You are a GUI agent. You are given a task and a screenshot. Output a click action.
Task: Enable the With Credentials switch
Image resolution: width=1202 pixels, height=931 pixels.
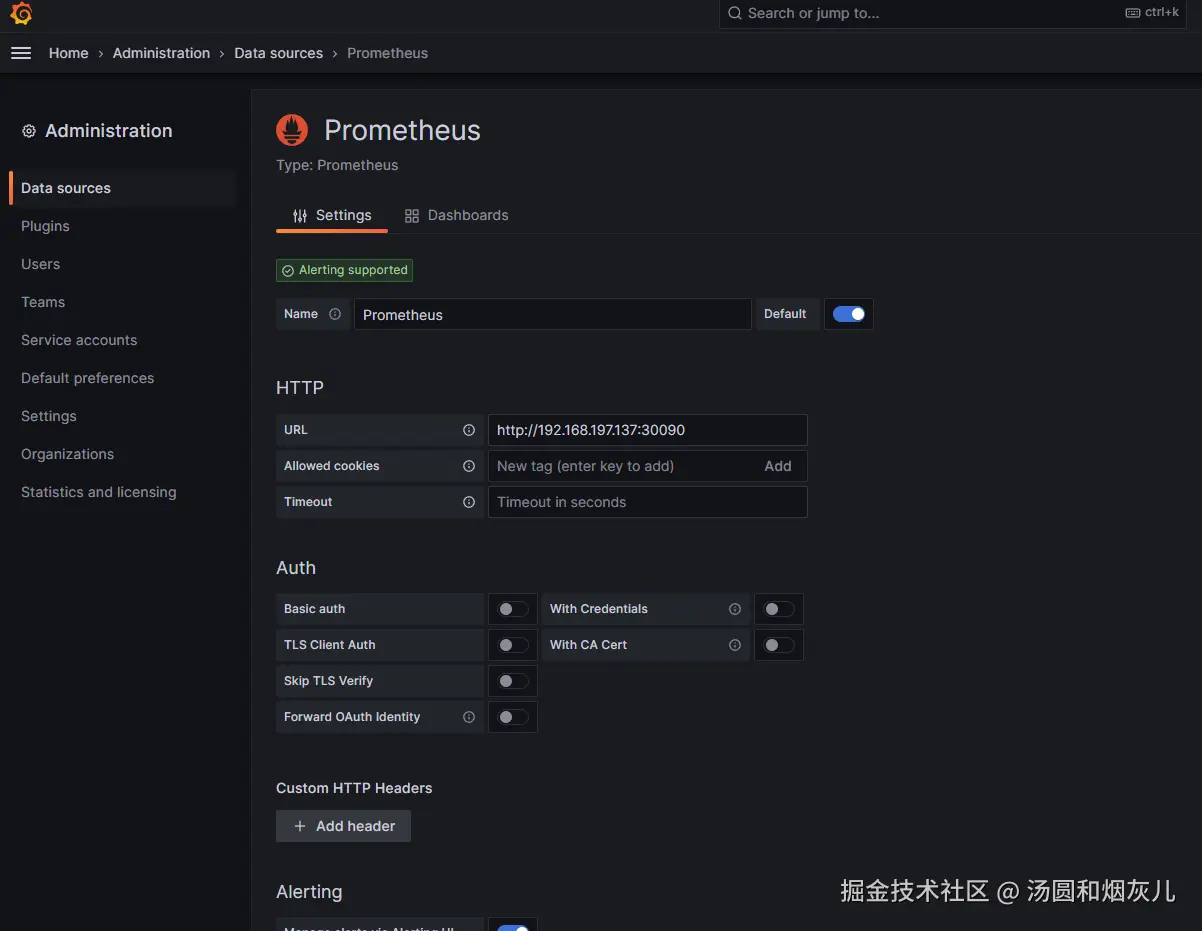point(779,609)
